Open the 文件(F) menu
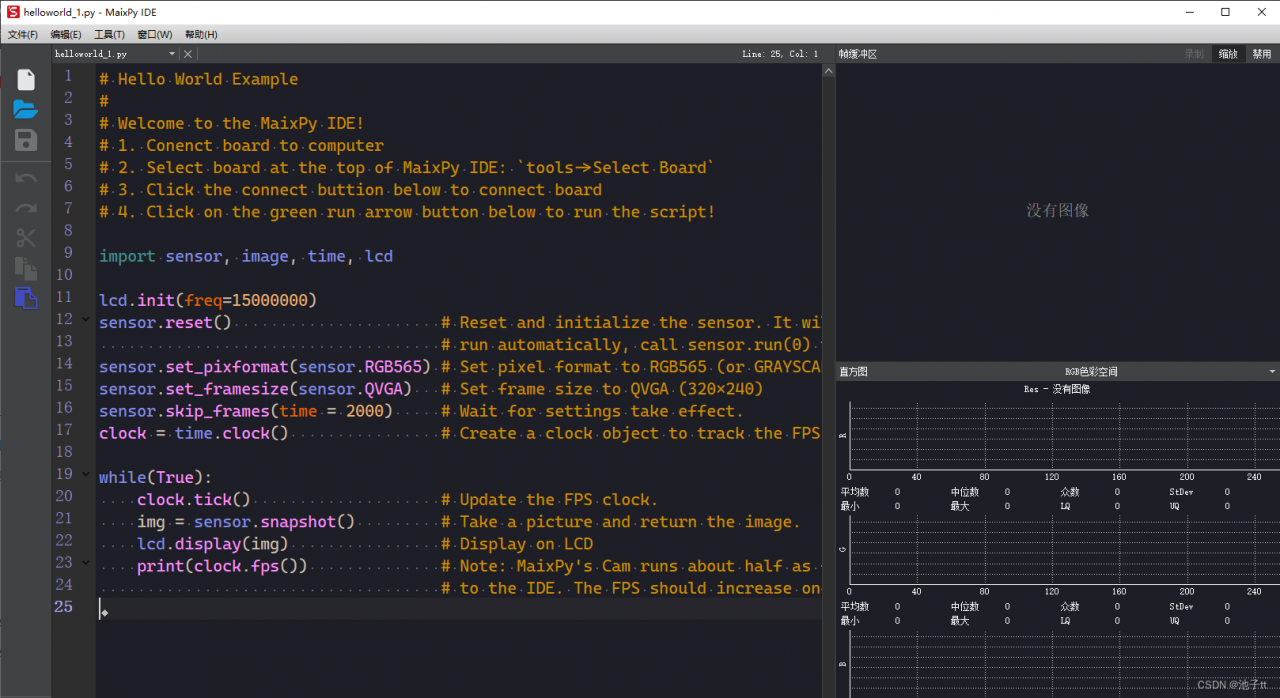Image resolution: width=1280 pixels, height=698 pixels. point(23,34)
